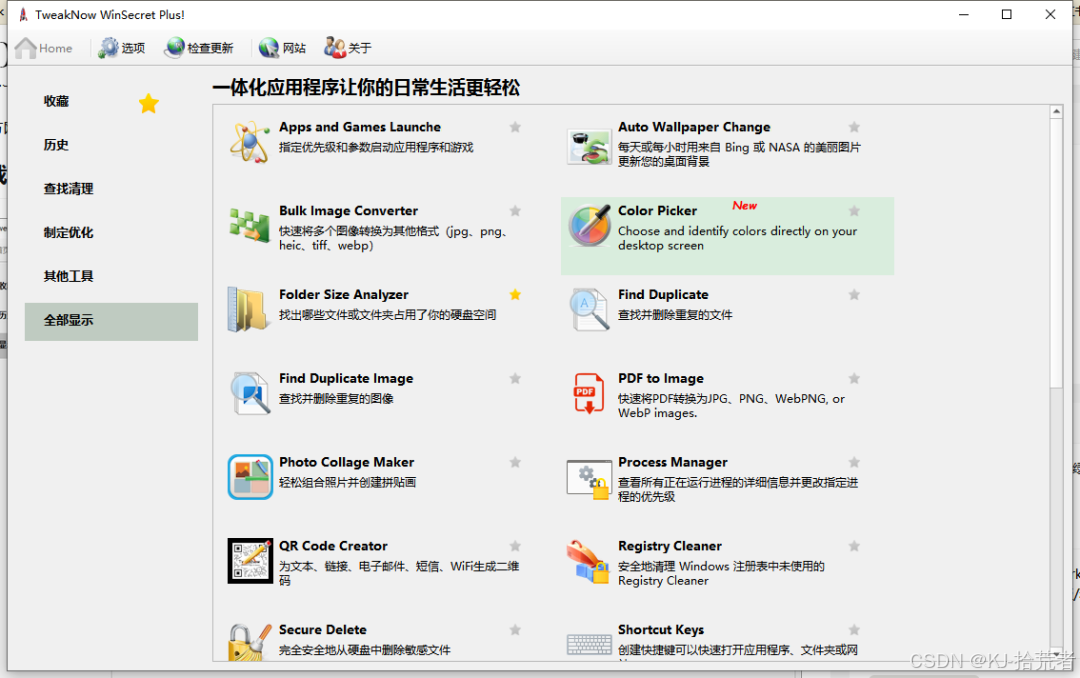This screenshot has height=678, width=1080.
Task: Star the Secure Delete tool
Action: 515,630
